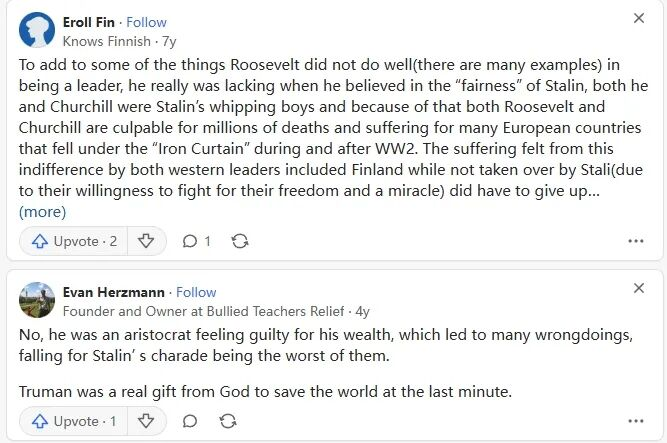667x443 pixels.
Task: Expand the answer via (more) link
Action: [43, 211]
